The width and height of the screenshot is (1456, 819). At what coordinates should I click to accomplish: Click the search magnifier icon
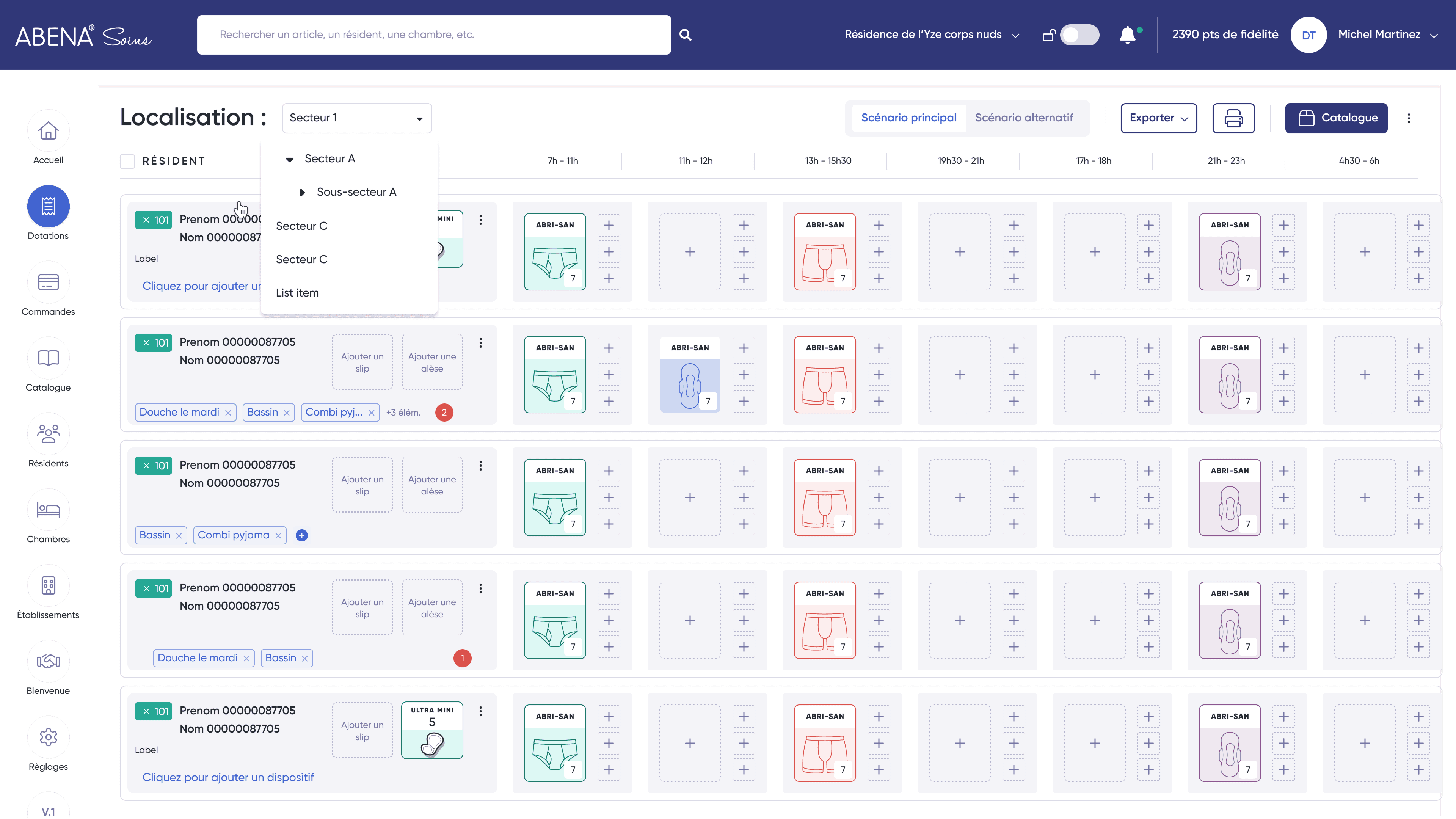coord(685,35)
